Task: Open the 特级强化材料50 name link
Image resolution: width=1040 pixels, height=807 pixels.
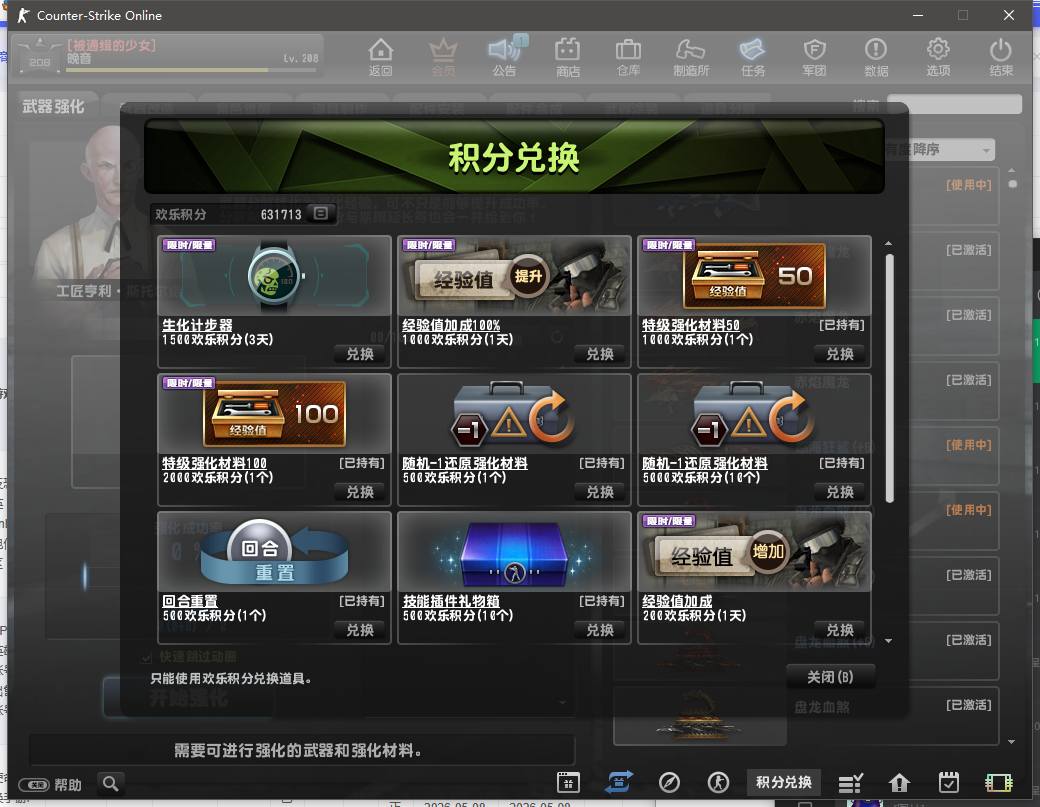Action: click(x=690, y=325)
